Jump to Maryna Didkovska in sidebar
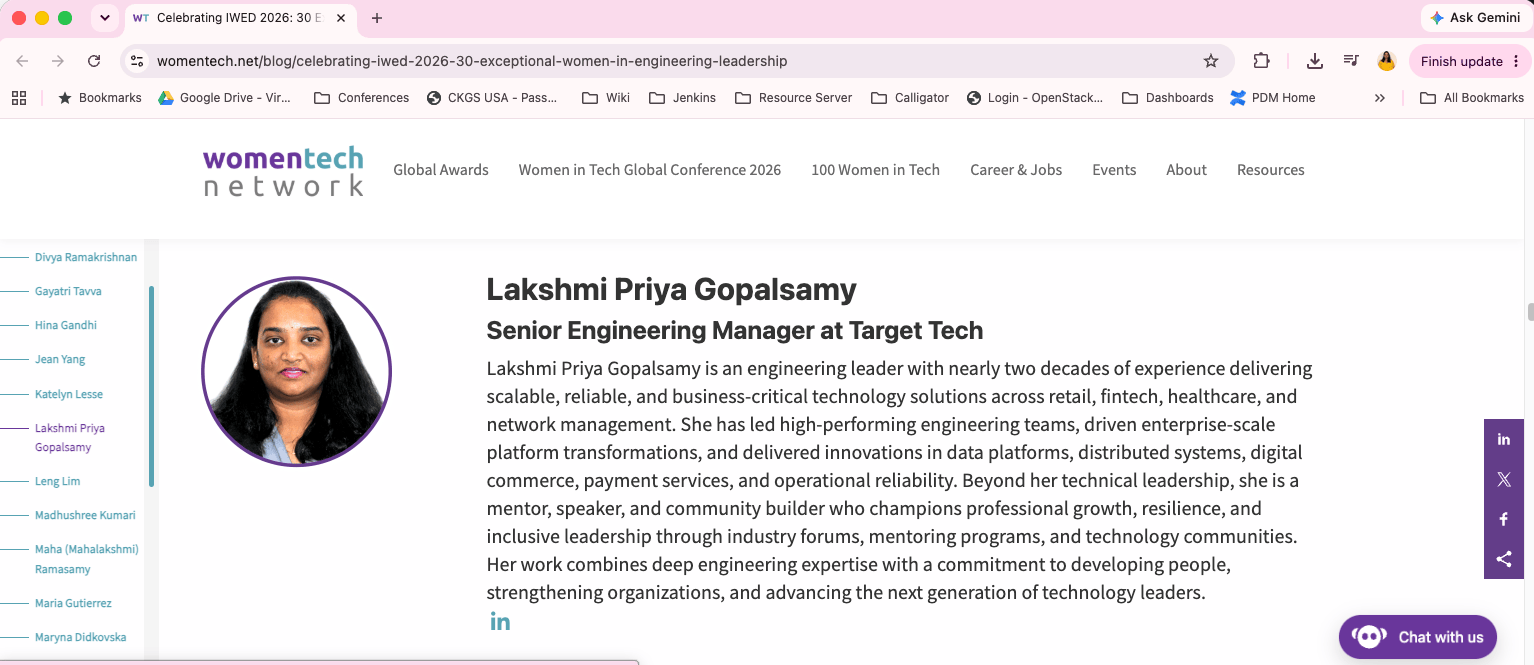This screenshot has height=665, width=1534. coord(81,637)
